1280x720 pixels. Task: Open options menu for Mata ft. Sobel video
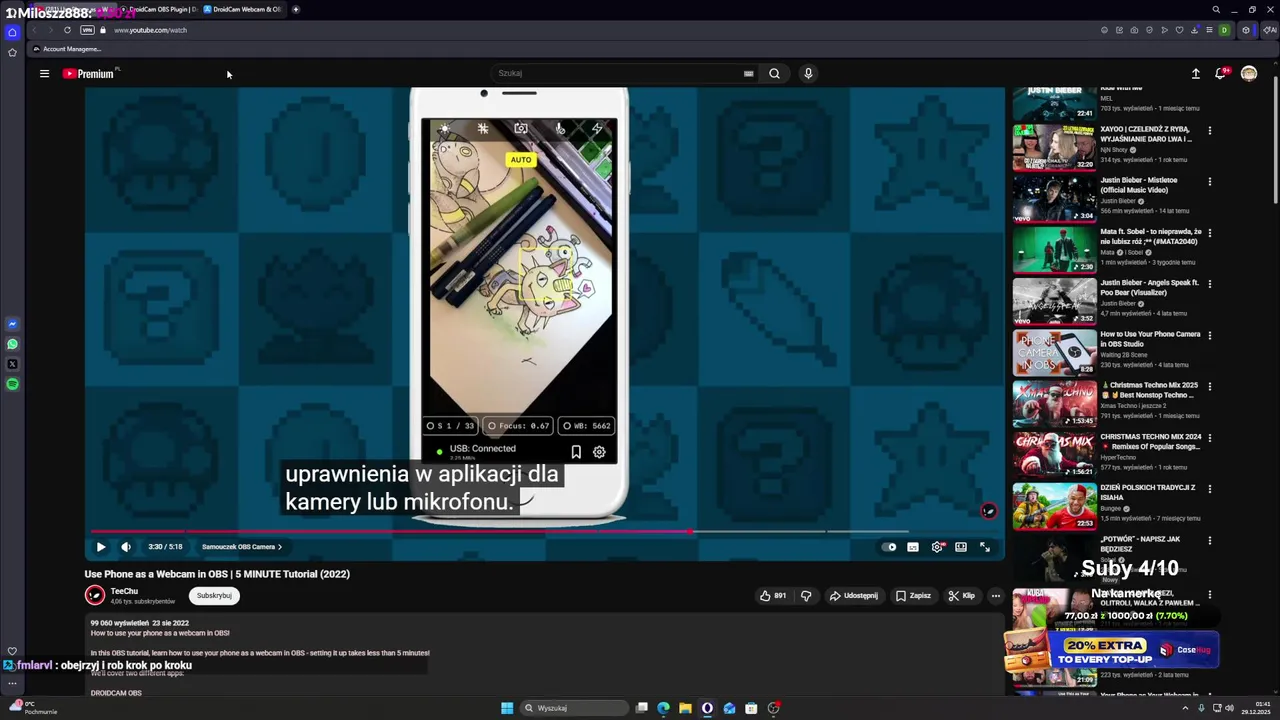pos(1210,233)
